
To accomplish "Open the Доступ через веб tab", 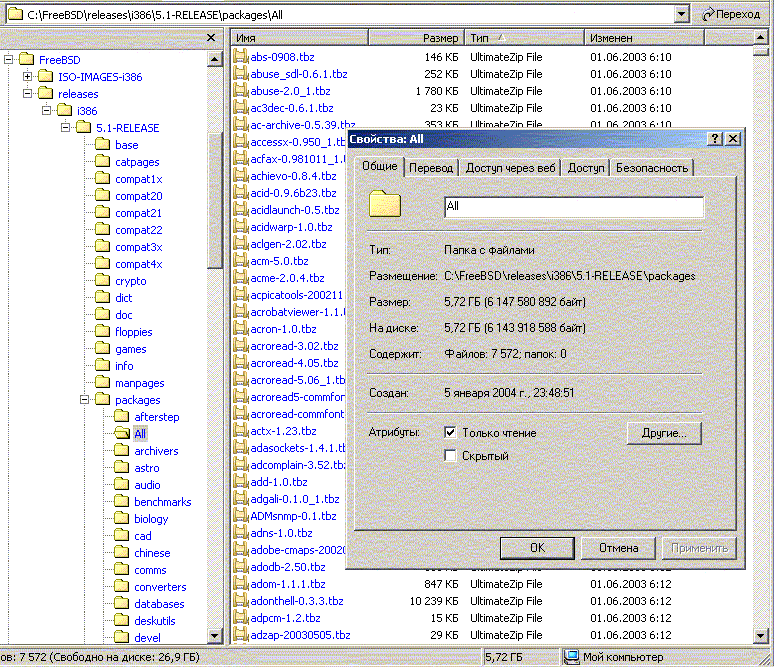I will coord(510,168).
